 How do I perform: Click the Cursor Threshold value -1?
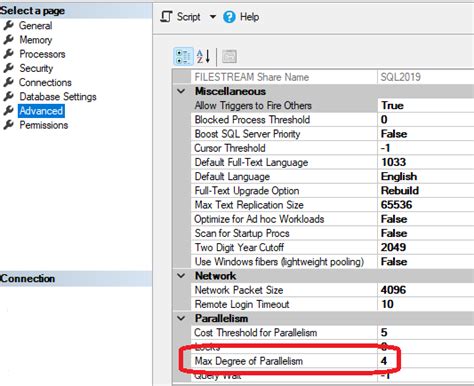pos(386,148)
